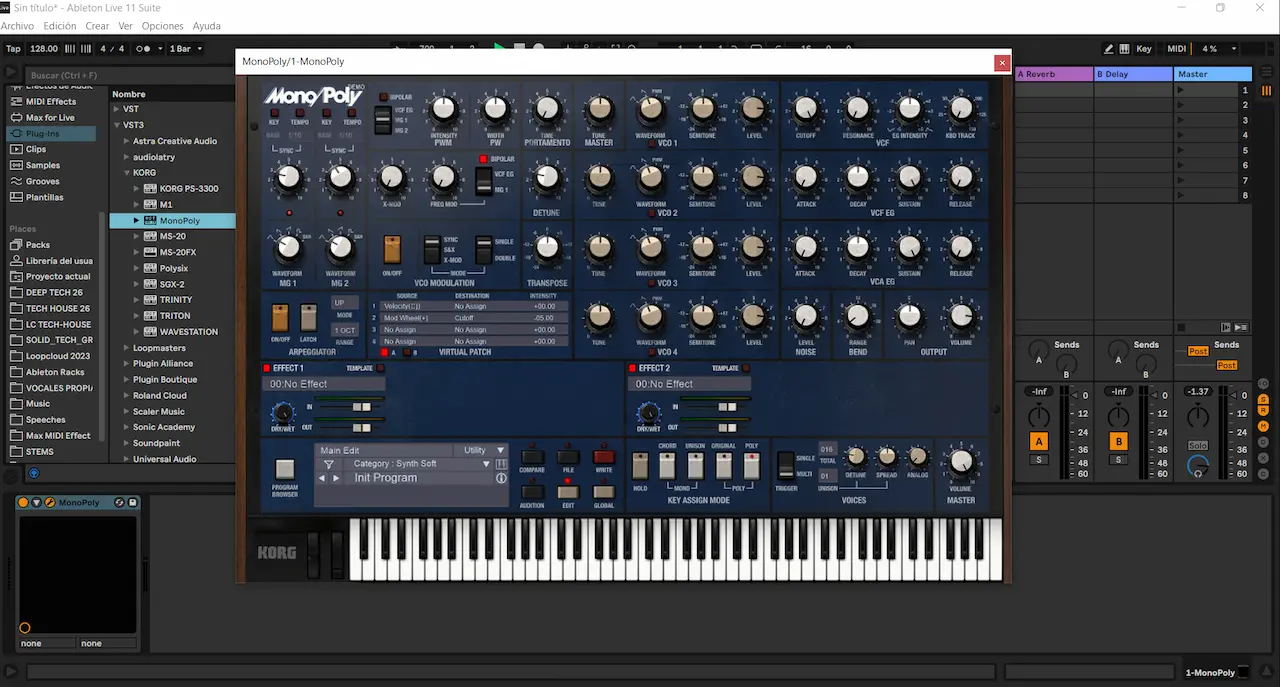The image size is (1280, 687).
Task: Click the EDIT button in MonoPoly
Action: (x=567, y=492)
